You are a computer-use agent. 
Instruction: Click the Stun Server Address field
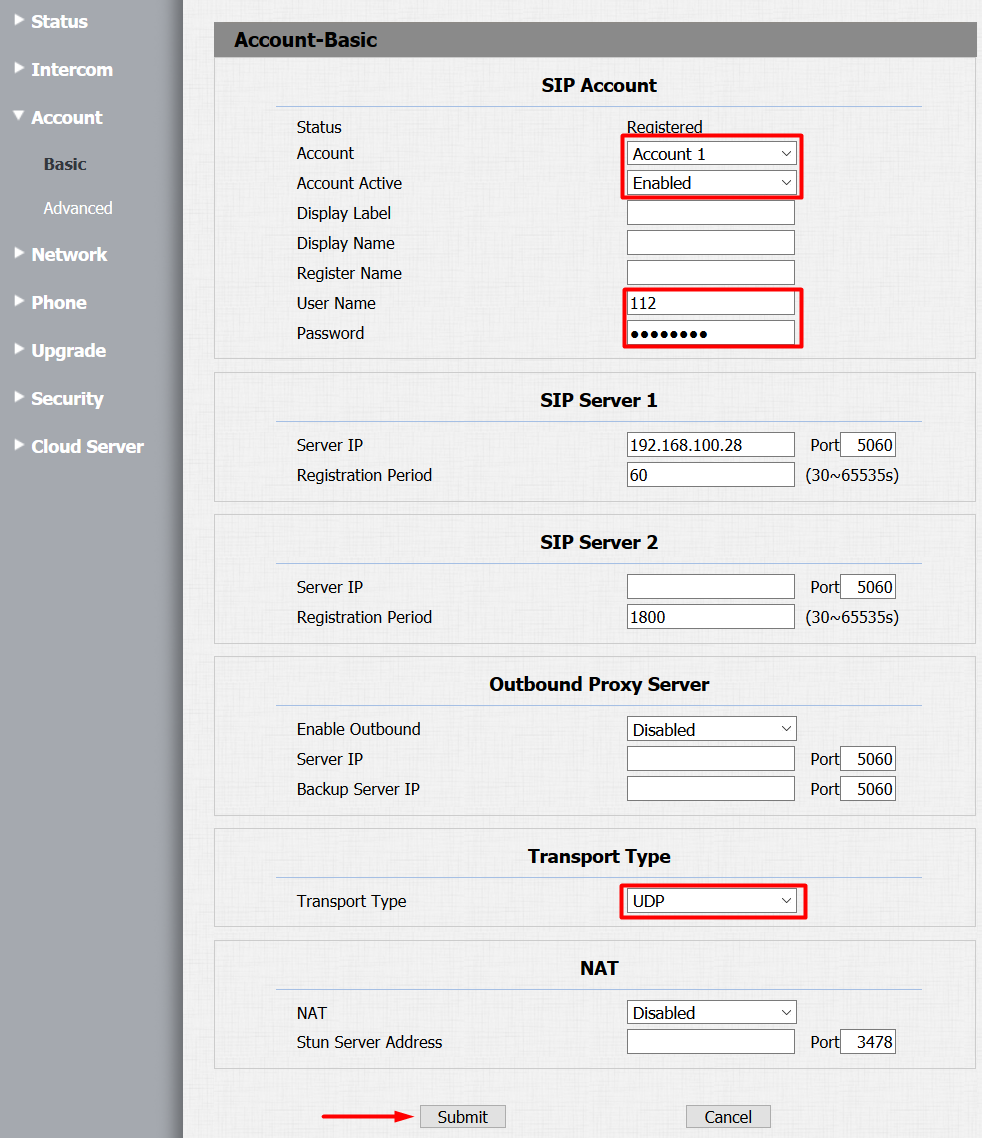pyautogui.click(x=710, y=1040)
